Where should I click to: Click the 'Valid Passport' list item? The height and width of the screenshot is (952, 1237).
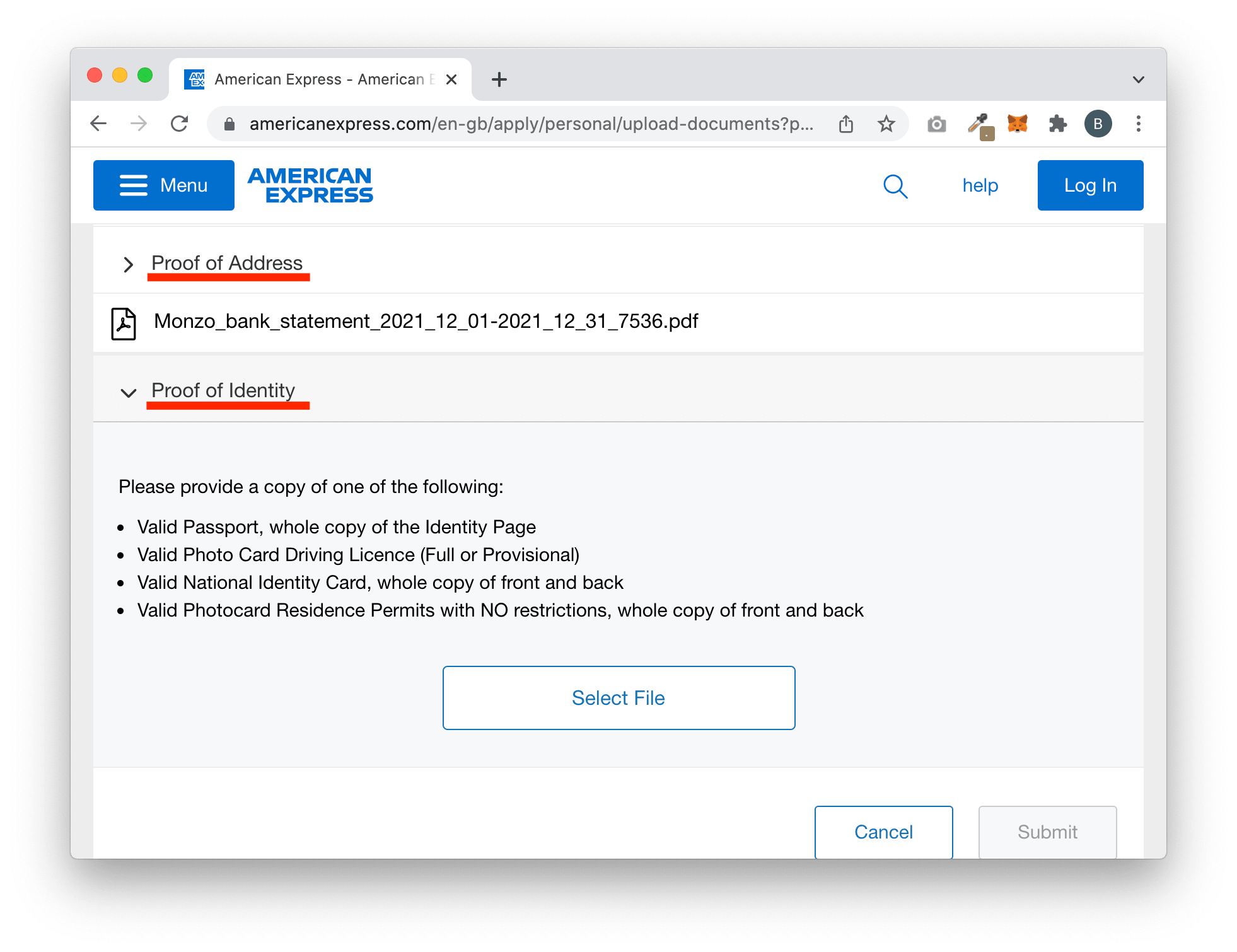point(337,526)
